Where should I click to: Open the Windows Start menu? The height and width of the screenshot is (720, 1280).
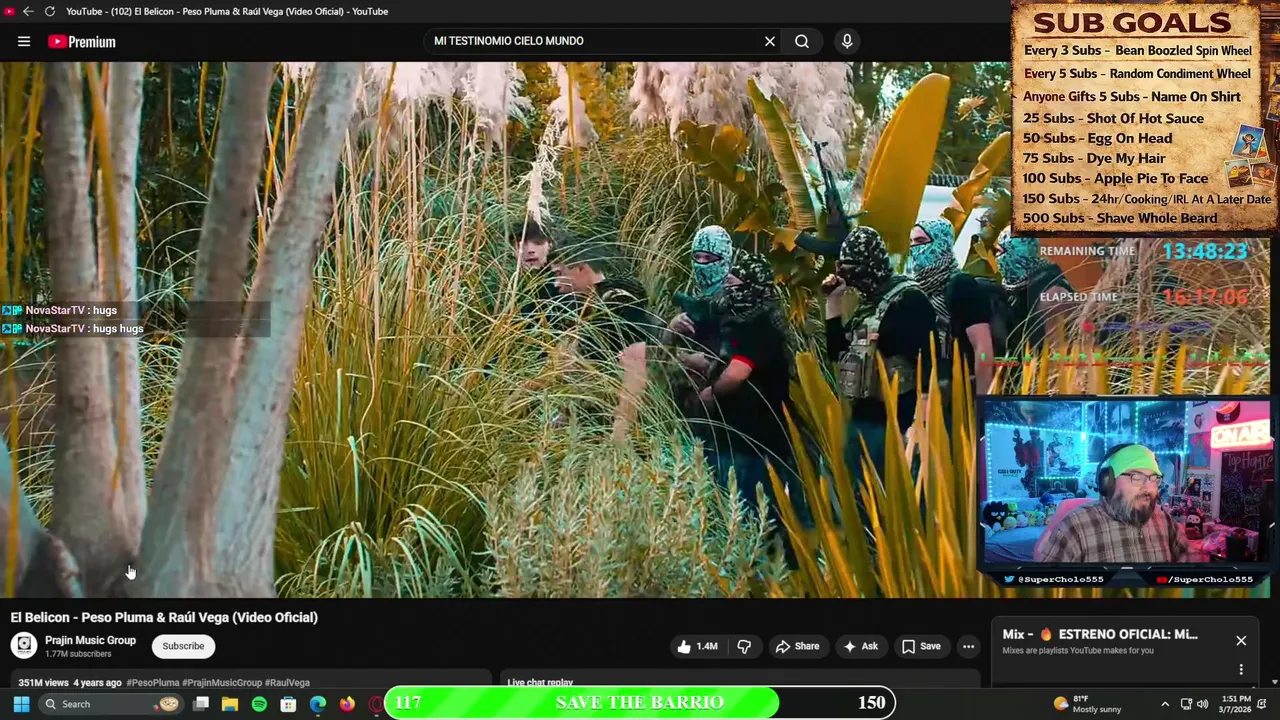pyautogui.click(x=21, y=704)
